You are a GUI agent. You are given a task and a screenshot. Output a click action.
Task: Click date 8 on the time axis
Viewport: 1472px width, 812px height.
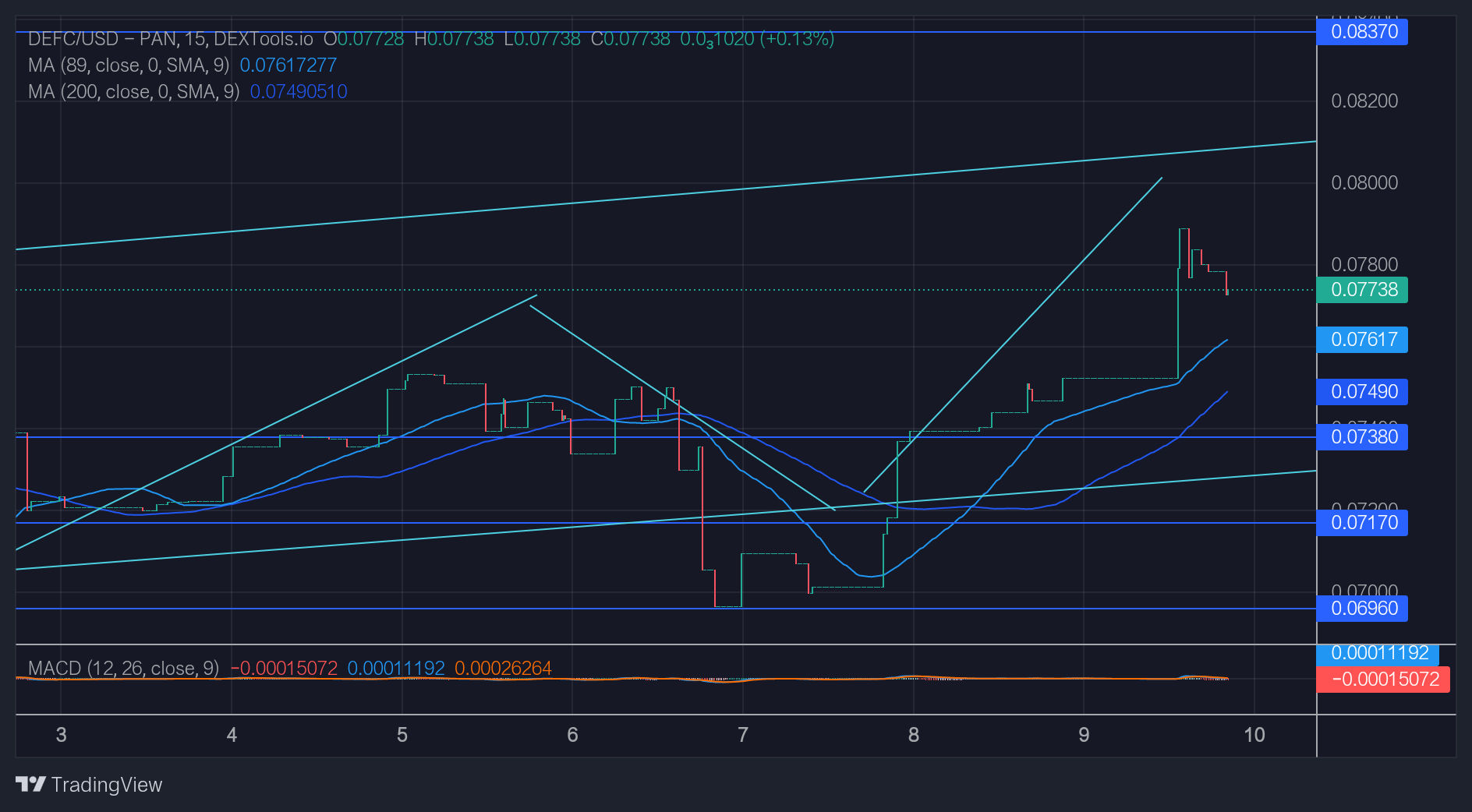914,735
